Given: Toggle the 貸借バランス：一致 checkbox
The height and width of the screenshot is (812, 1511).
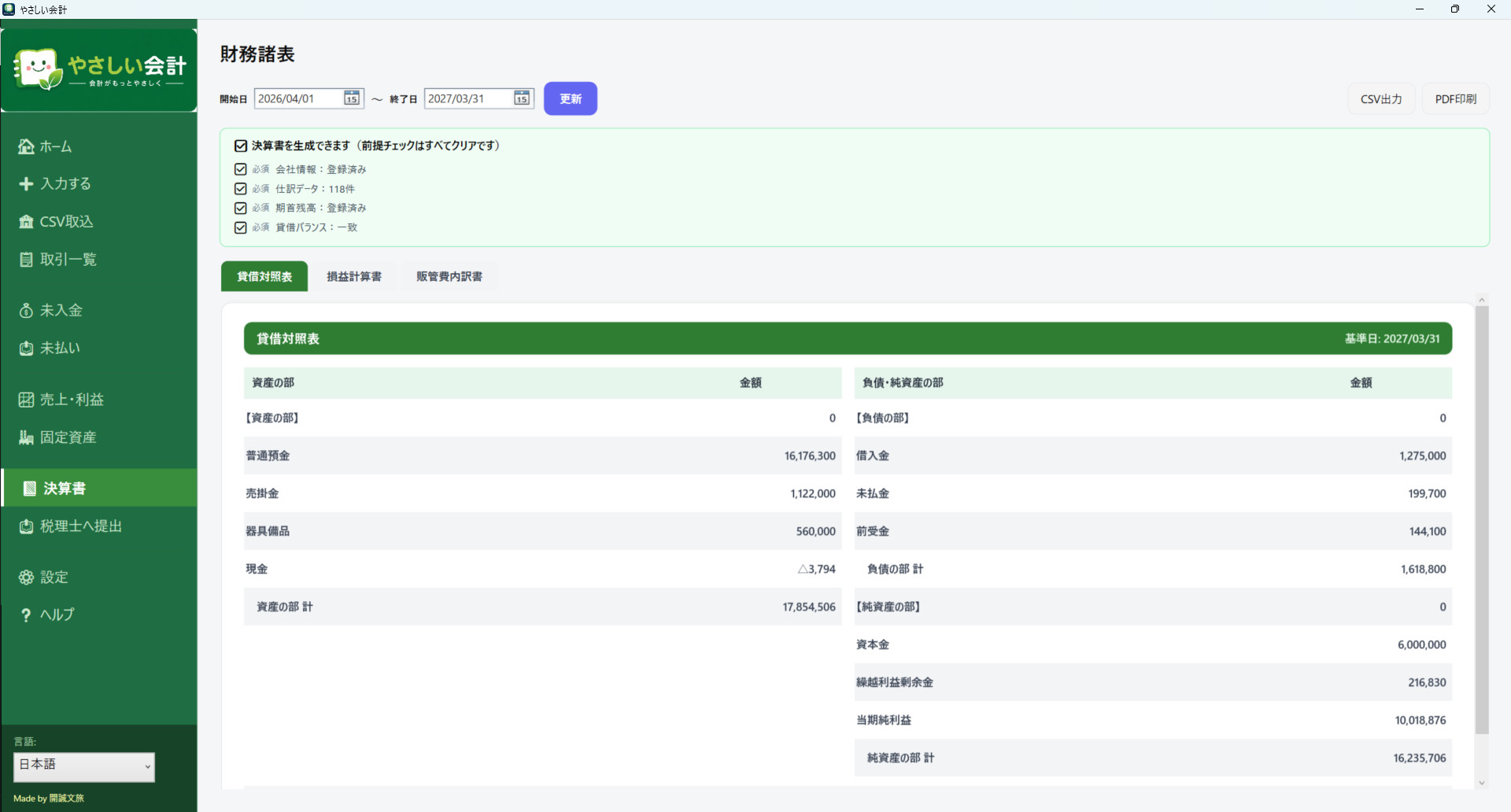Looking at the screenshot, I should tap(241, 227).
